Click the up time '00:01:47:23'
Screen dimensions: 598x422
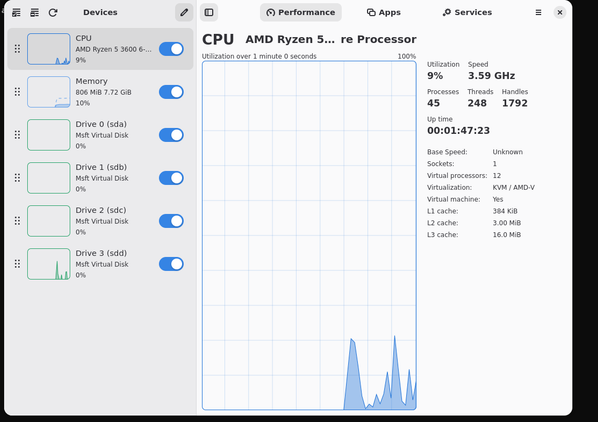click(x=458, y=130)
